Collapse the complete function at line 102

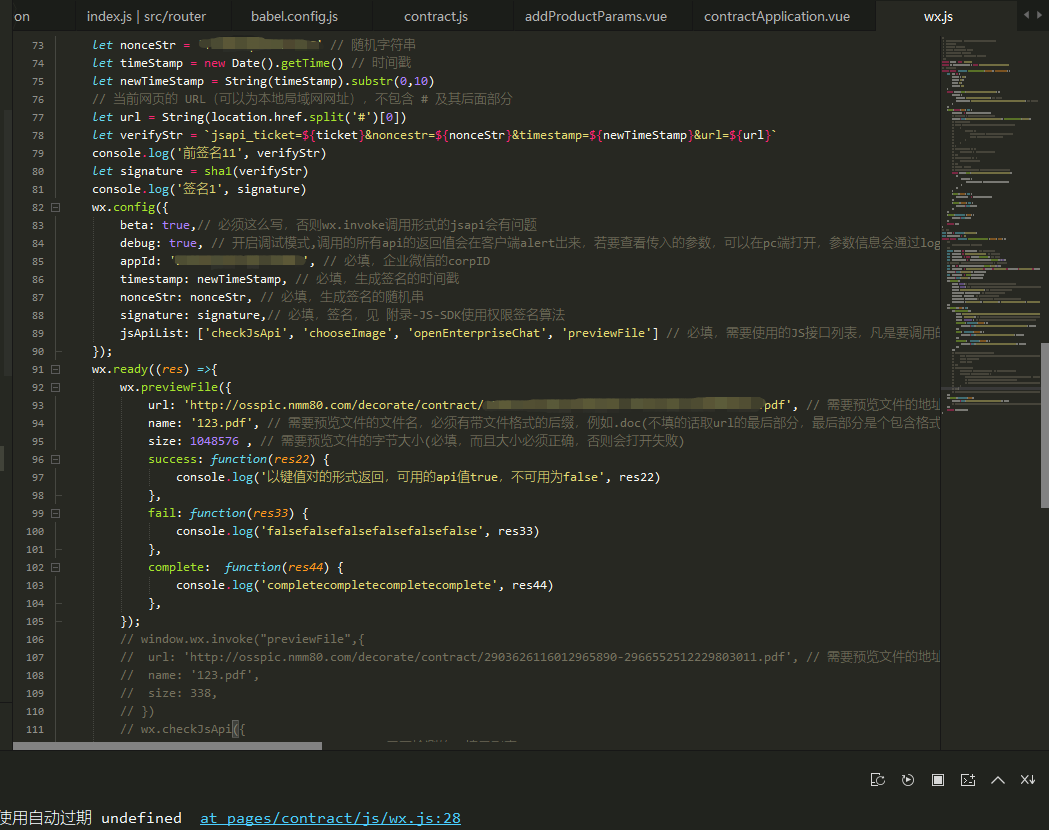[56, 567]
